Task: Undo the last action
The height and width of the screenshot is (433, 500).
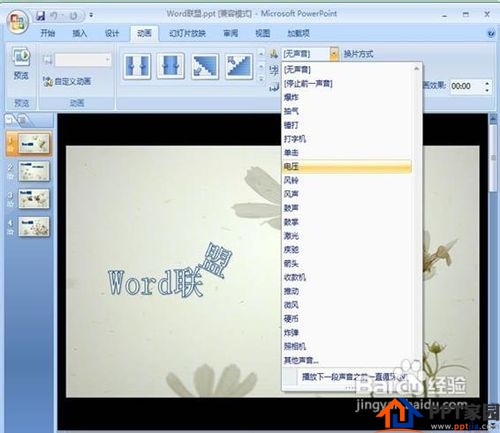Action: pos(54,15)
